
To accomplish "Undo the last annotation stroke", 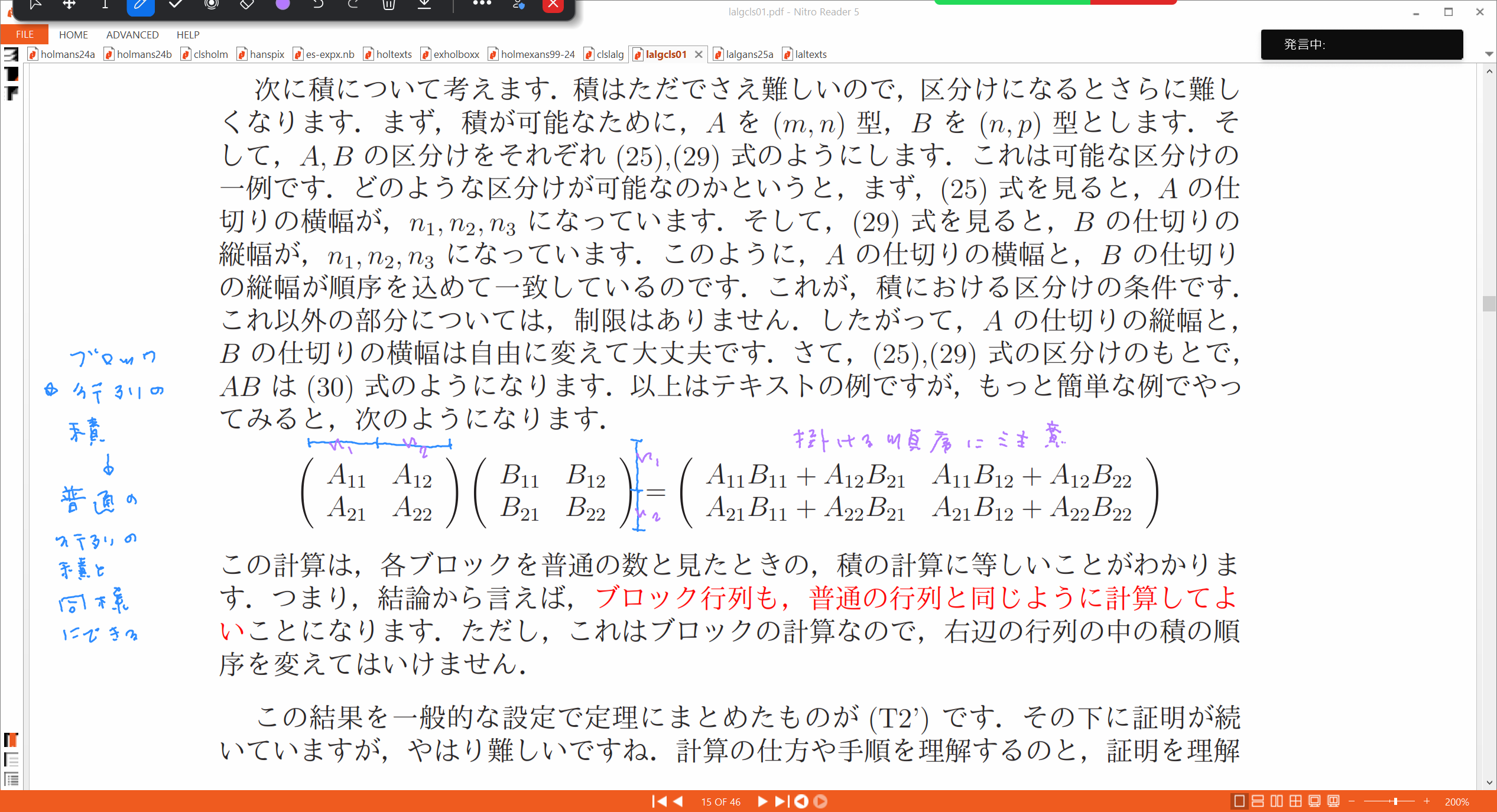I will pos(318,5).
